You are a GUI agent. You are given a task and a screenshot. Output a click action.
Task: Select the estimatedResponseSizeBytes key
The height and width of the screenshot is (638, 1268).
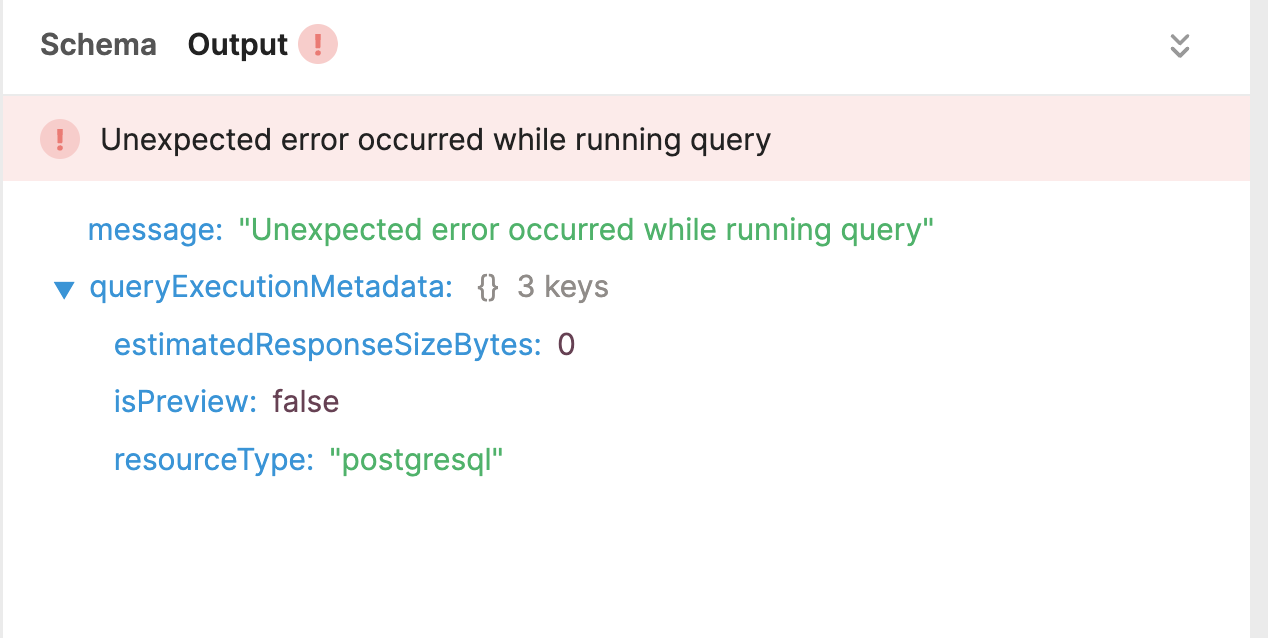click(327, 345)
